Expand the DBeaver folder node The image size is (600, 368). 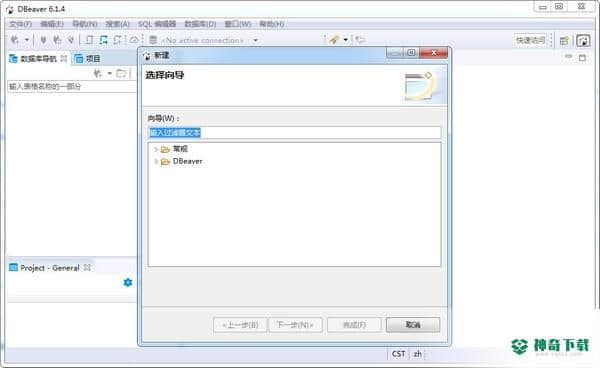click(x=156, y=161)
